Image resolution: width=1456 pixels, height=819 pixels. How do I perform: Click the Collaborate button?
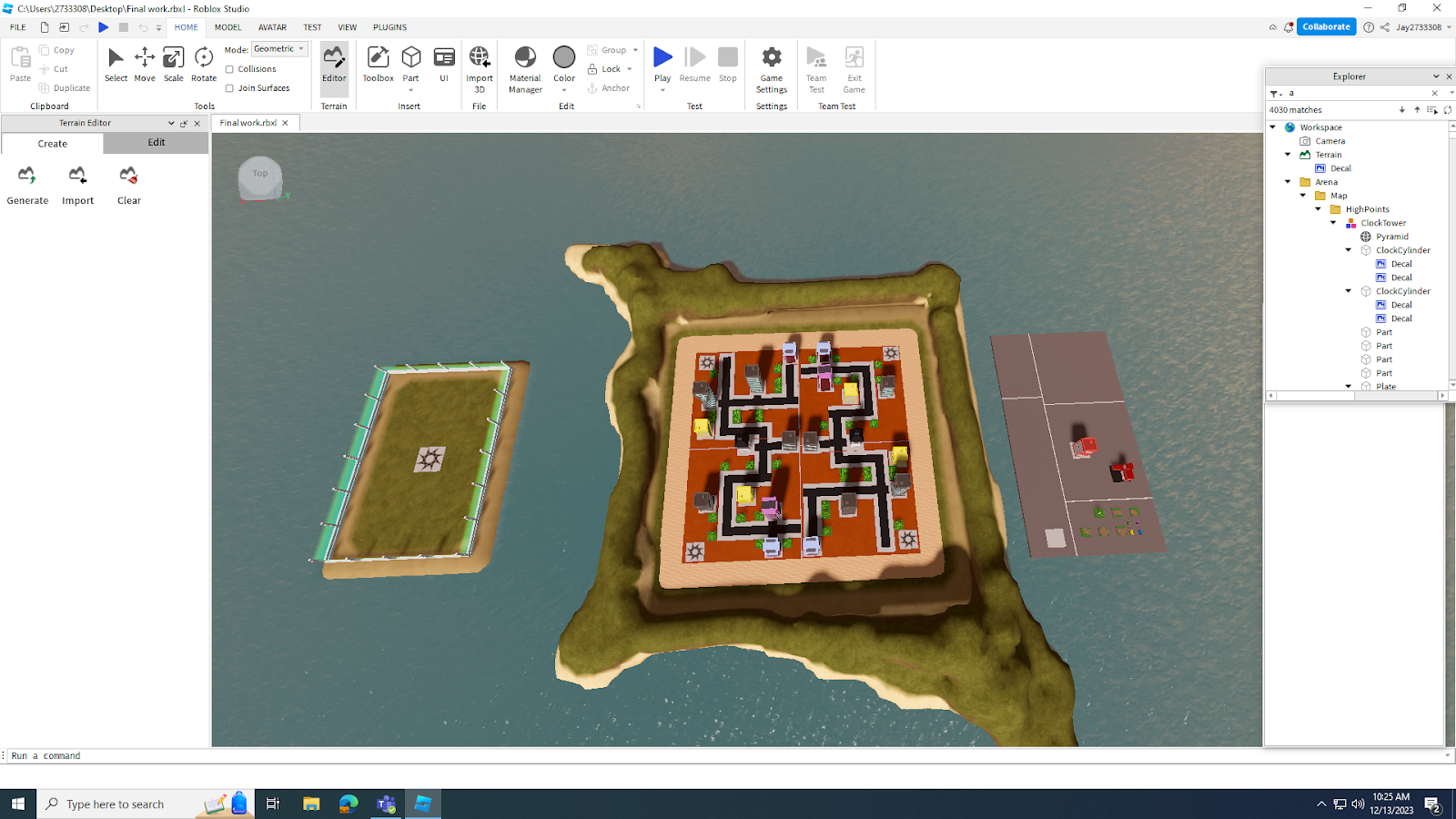click(1326, 27)
